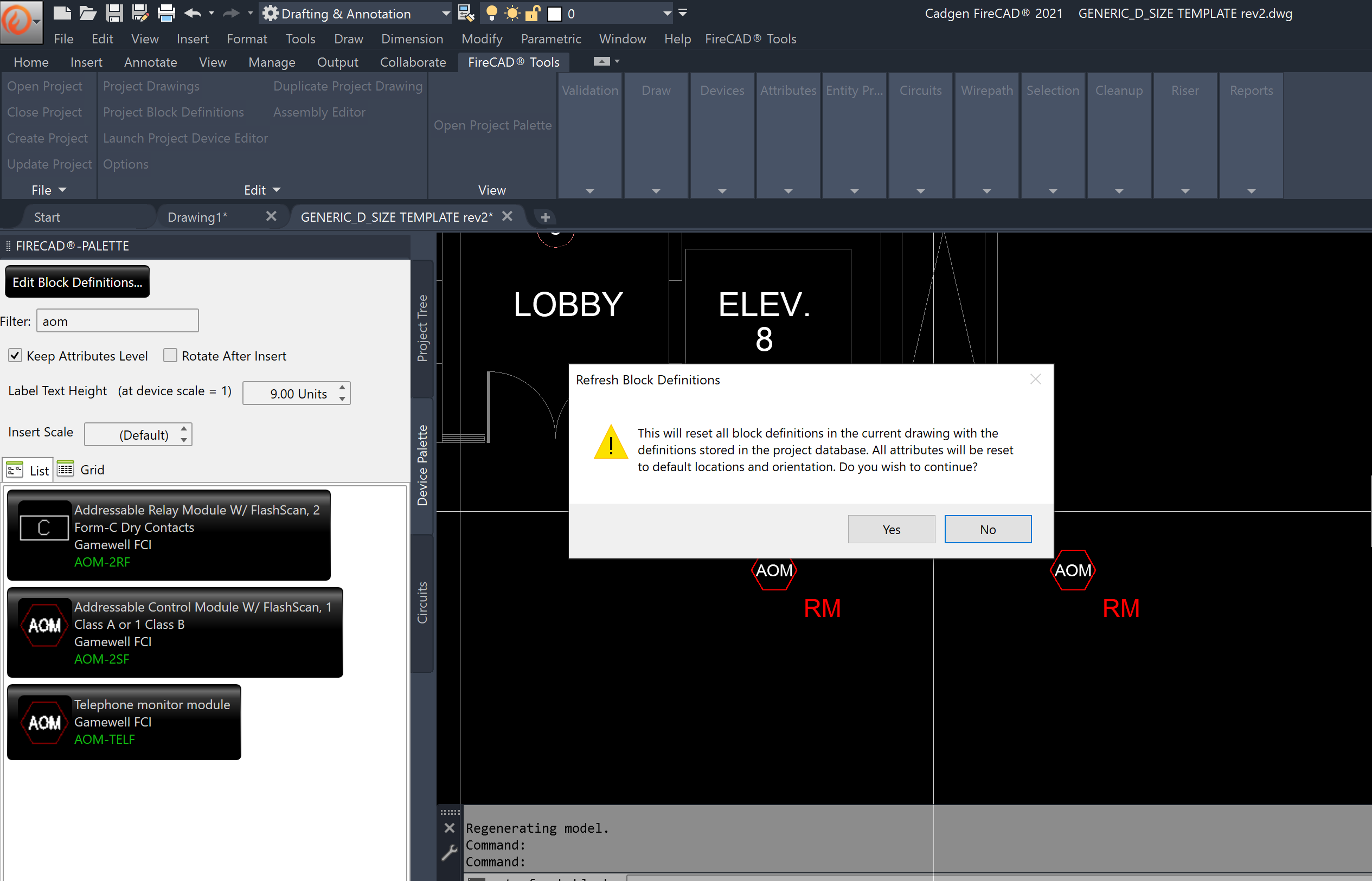Switch to the Drawing1 document tab
This screenshot has width=1372, height=881.
[x=197, y=217]
